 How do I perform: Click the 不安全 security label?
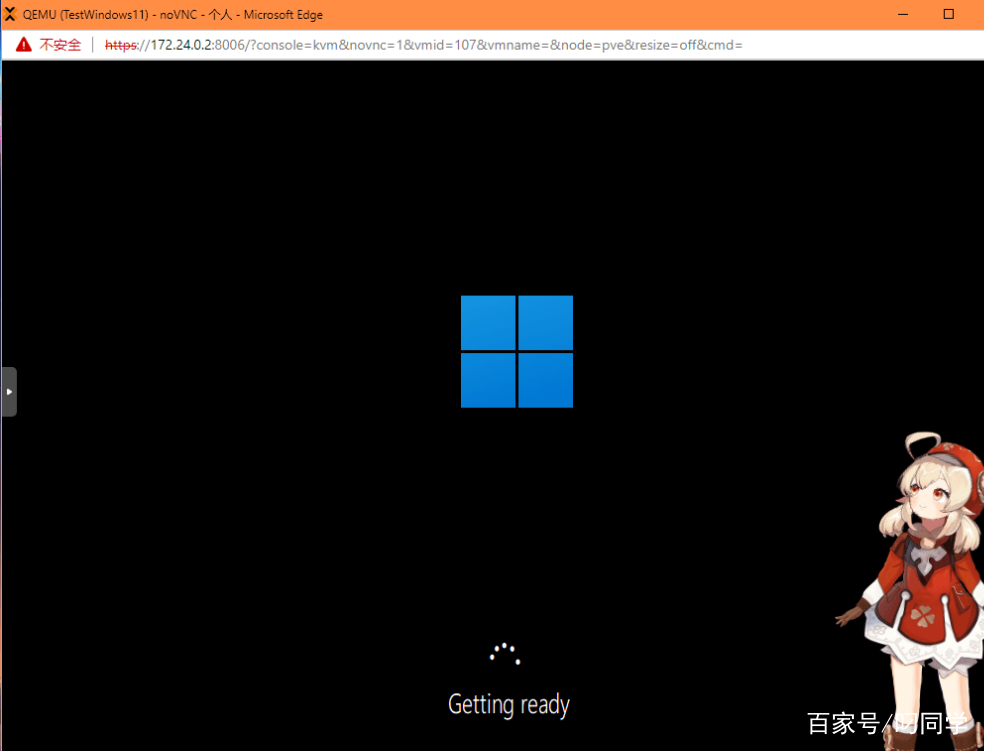(60, 45)
